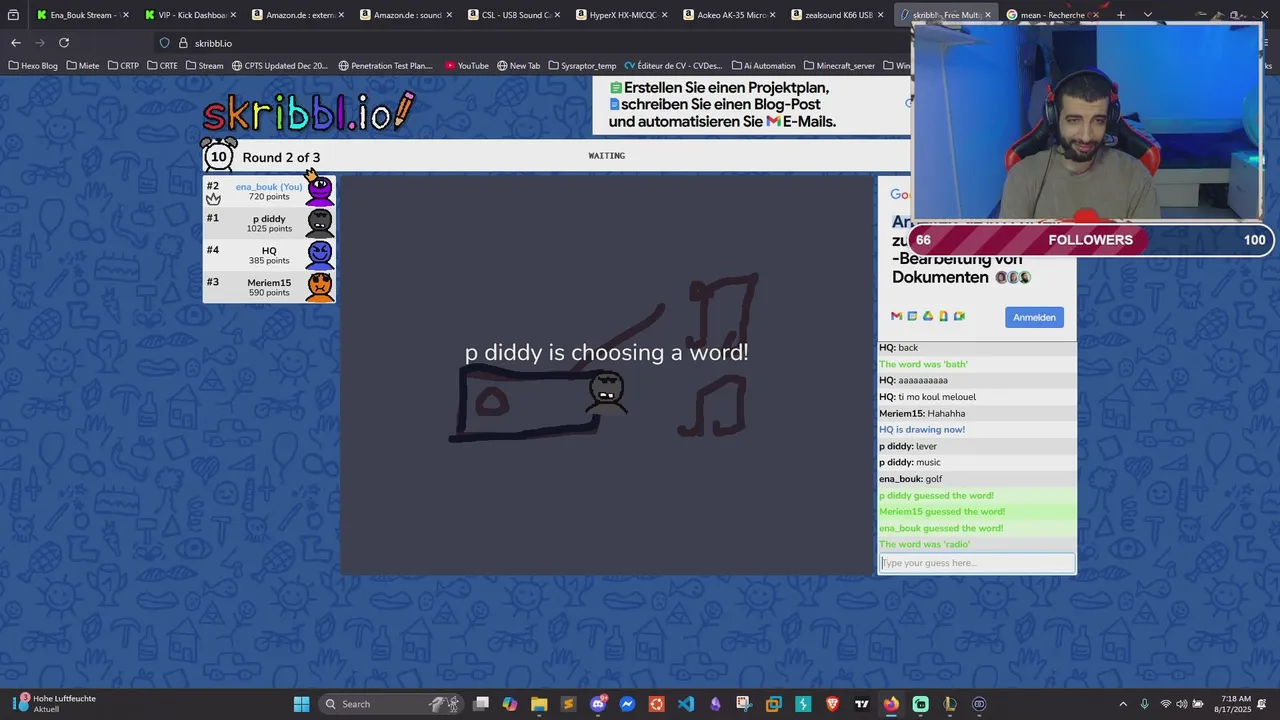Click the skribbl.io logo
This screenshot has height=720, width=1280.
[x=308, y=112]
